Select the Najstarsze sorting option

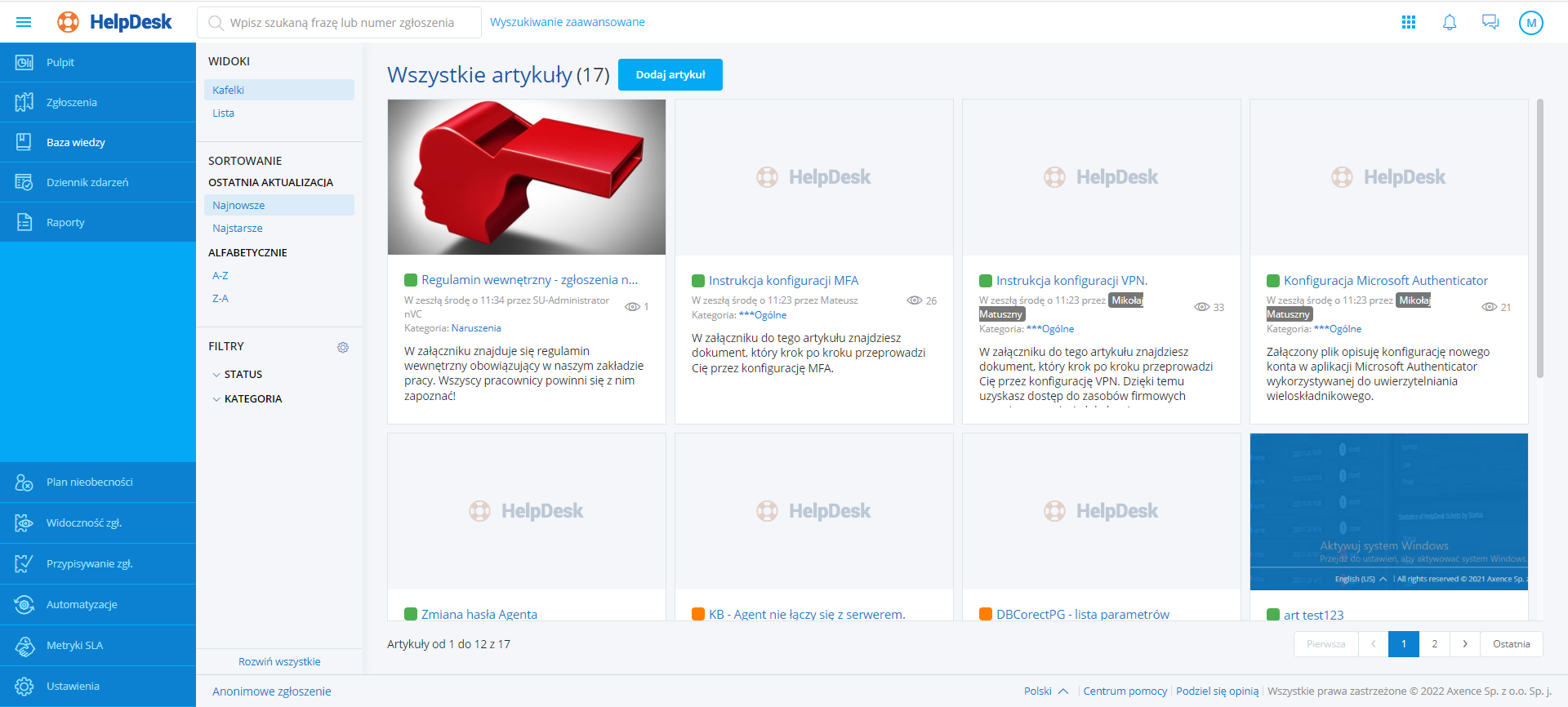click(238, 229)
